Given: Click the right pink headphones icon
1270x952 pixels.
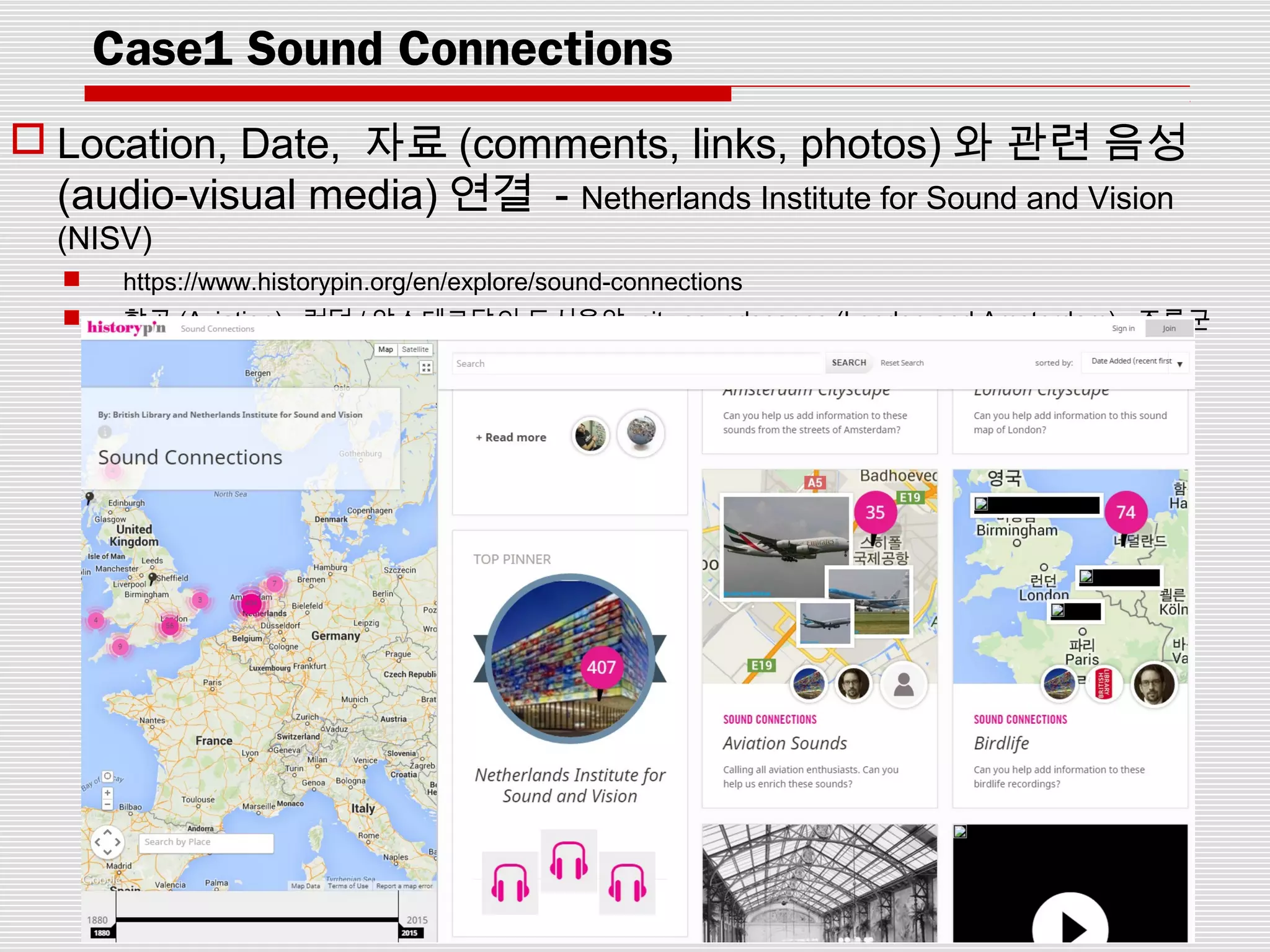Looking at the screenshot, I should 627,883.
